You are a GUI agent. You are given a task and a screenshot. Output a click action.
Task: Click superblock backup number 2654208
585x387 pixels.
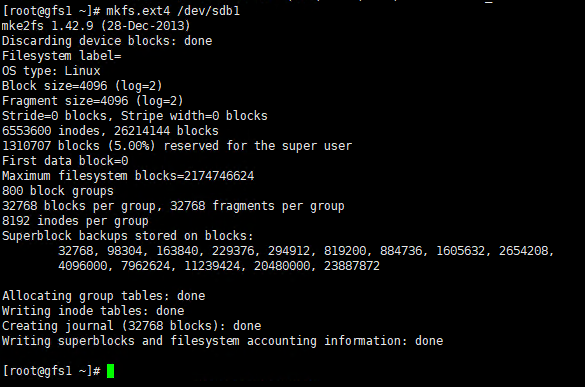pyautogui.click(x=523, y=251)
